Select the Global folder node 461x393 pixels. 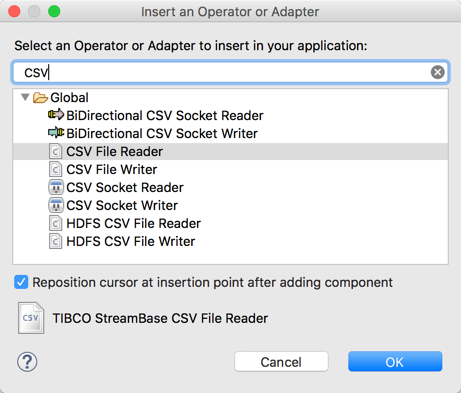coord(69,98)
